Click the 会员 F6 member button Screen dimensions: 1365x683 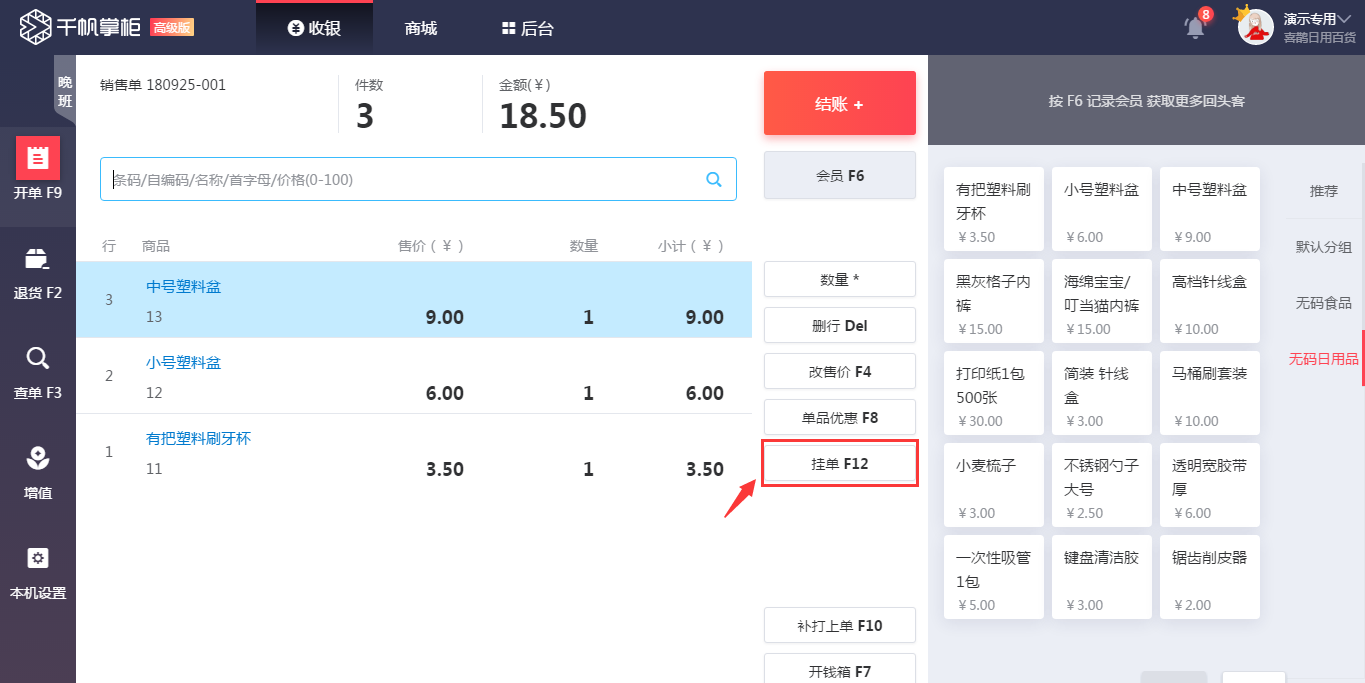click(x=840, y=176)
